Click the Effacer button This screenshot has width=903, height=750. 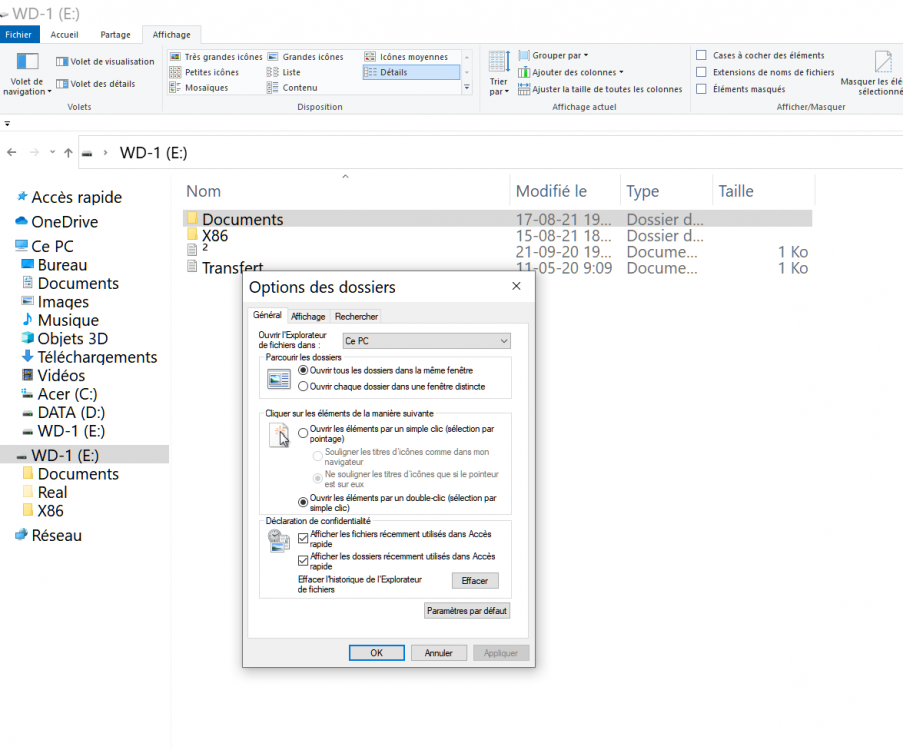(x=474, y=581)
